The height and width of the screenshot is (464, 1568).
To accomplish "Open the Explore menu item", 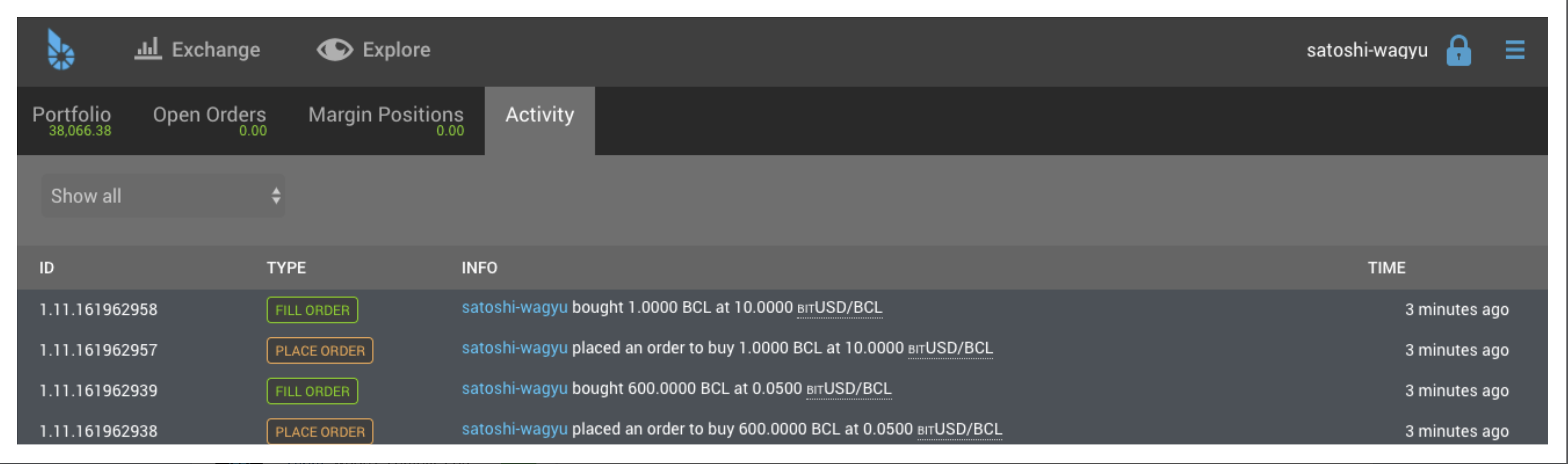I will click(x=396, y=50).
